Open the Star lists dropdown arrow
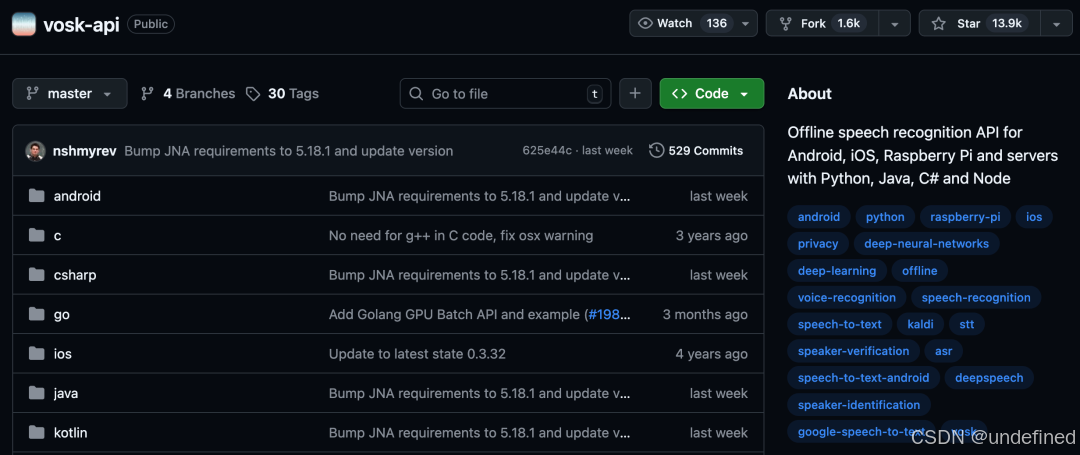The image size is (1080, 455). click(1057, 23)
